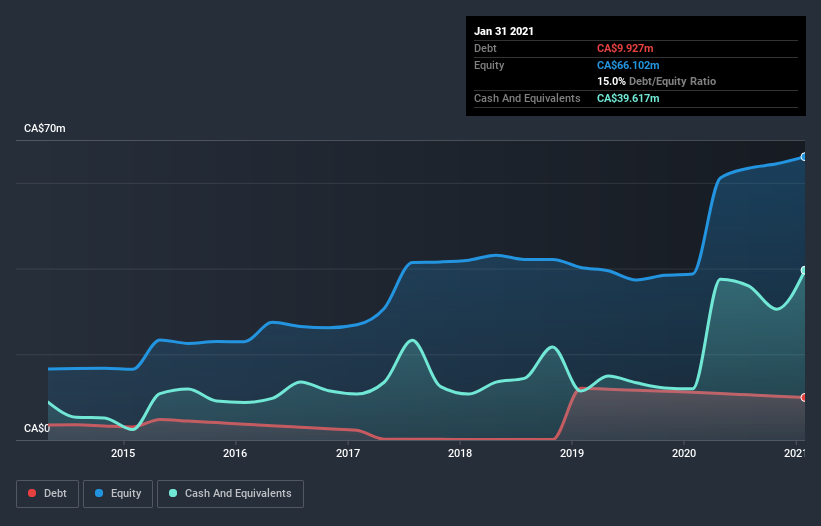The width and height of the screenshot is (821, 526).
Task: Select the teal Cash endpoint marker
Action: pos(804,270)
